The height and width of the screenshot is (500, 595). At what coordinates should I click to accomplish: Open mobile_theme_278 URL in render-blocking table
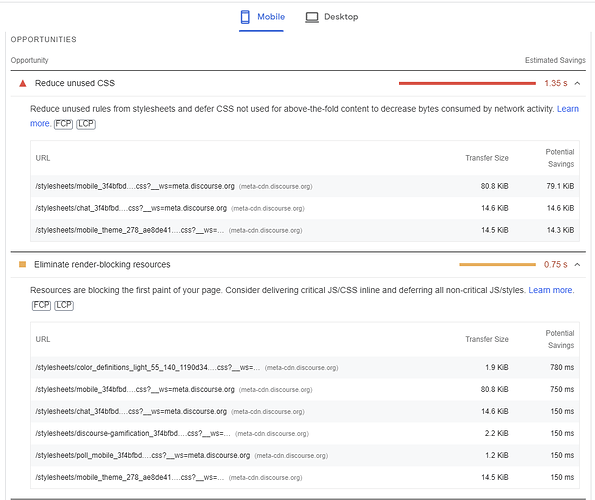click(x=129, y=478)
